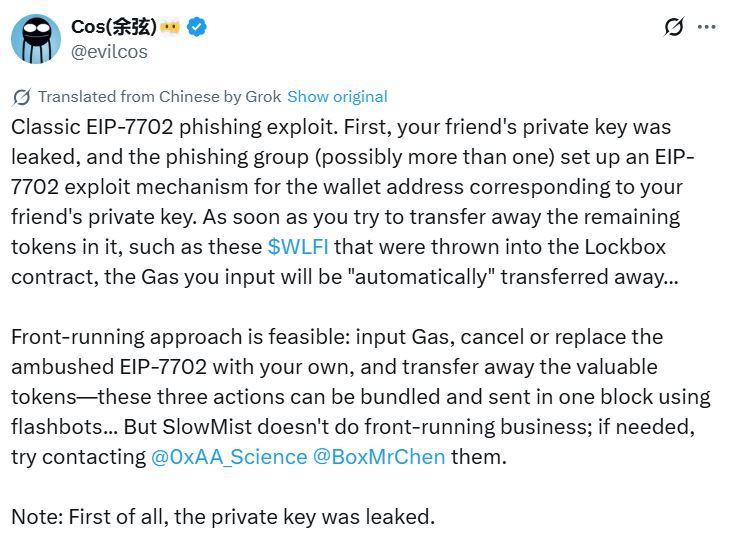Image resolution: width=737 pixels, height=538 pixels.
Task: Click the 'Translated from Chinese by Grok' notice
Action: click(160, 97)
